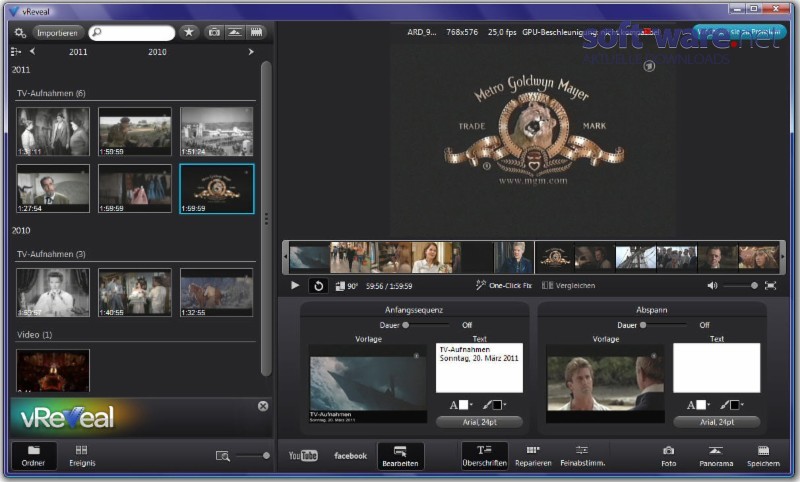
Task: Share the video to YouTube
Action: tap(303, 455)
